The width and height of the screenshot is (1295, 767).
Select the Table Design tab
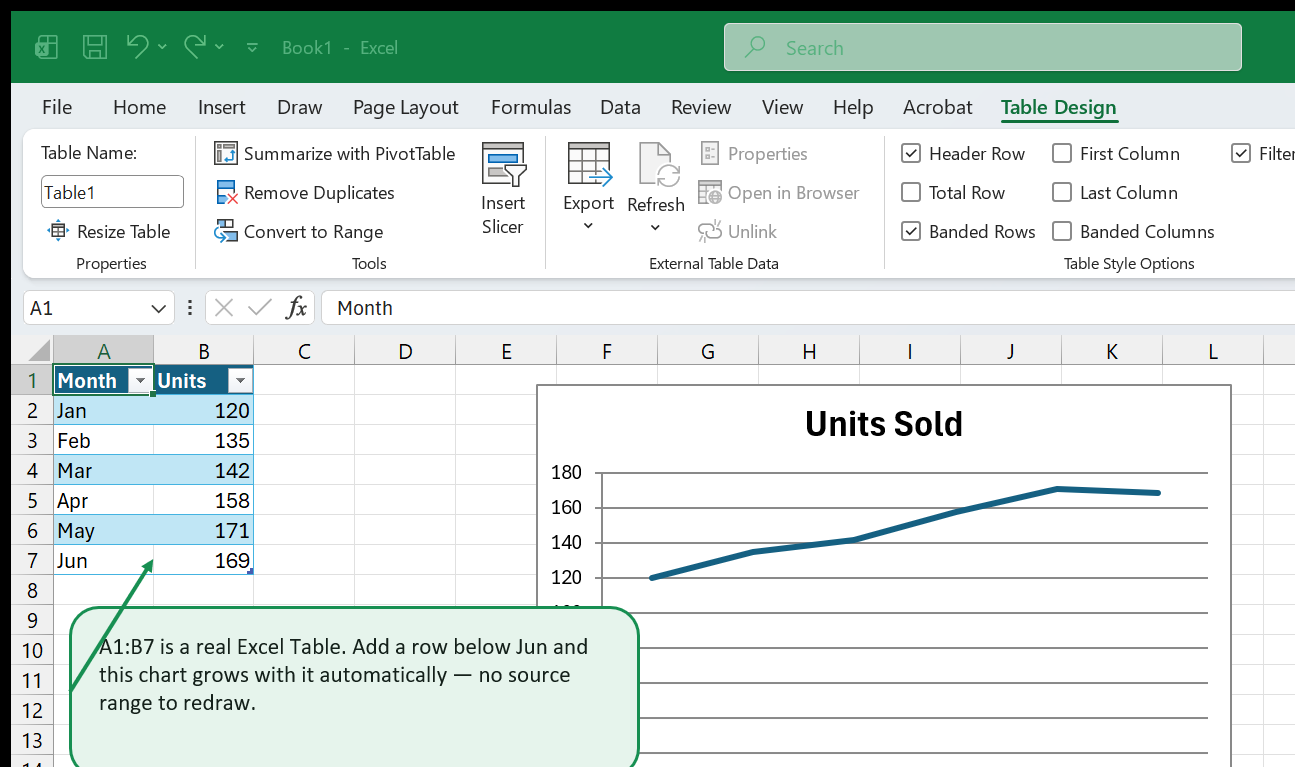(x=1059, y=107)
